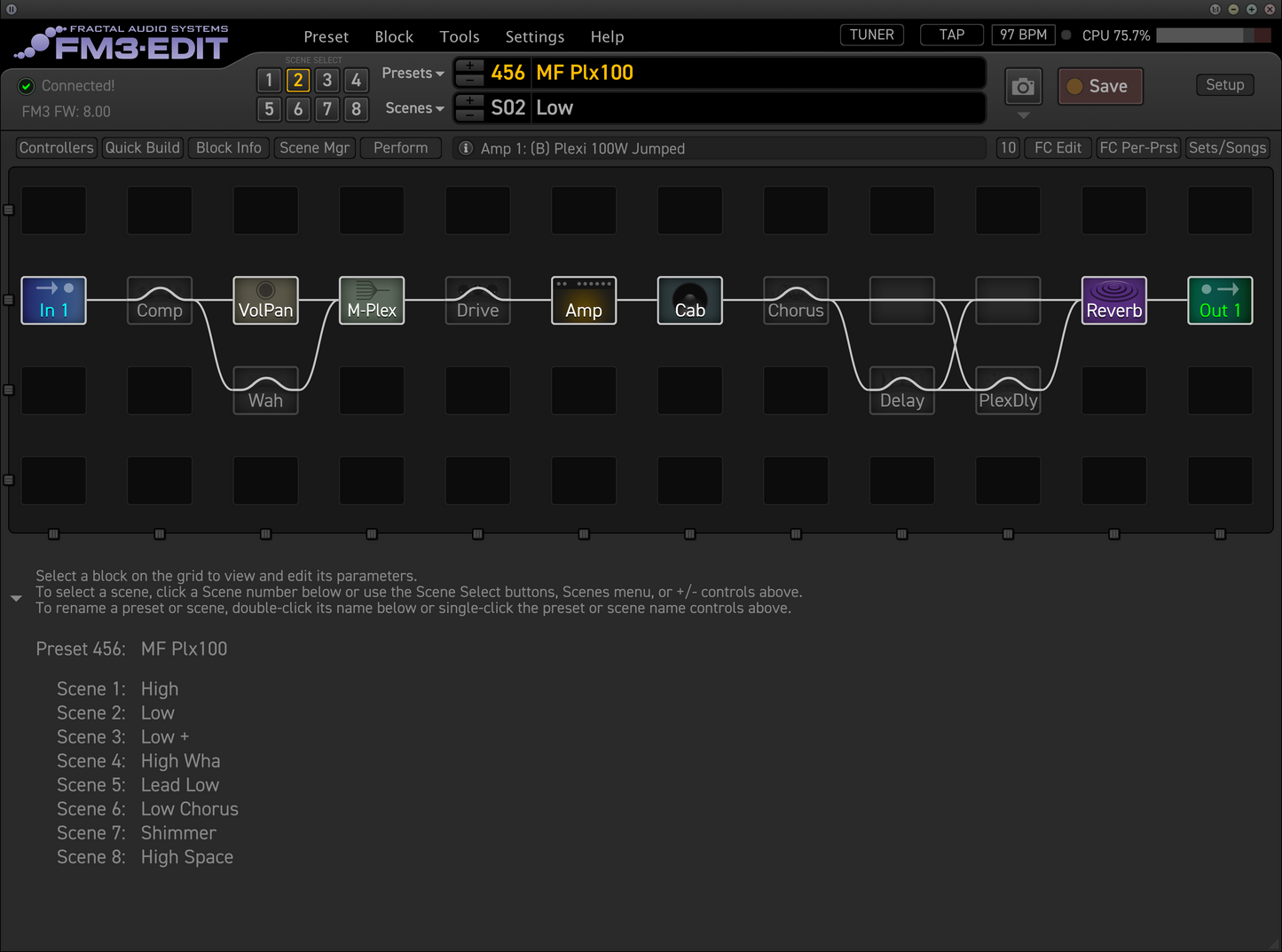The image size is (1282, 952).
Task: Select the In 1 input block
Action: [x=53, y=301]
